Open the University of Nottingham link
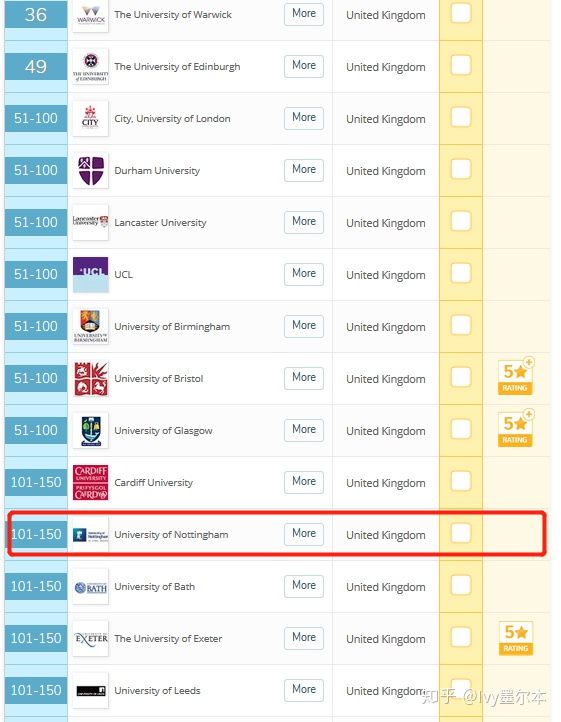The width and height of the screenshot is (561, 722). coord(171,535)
